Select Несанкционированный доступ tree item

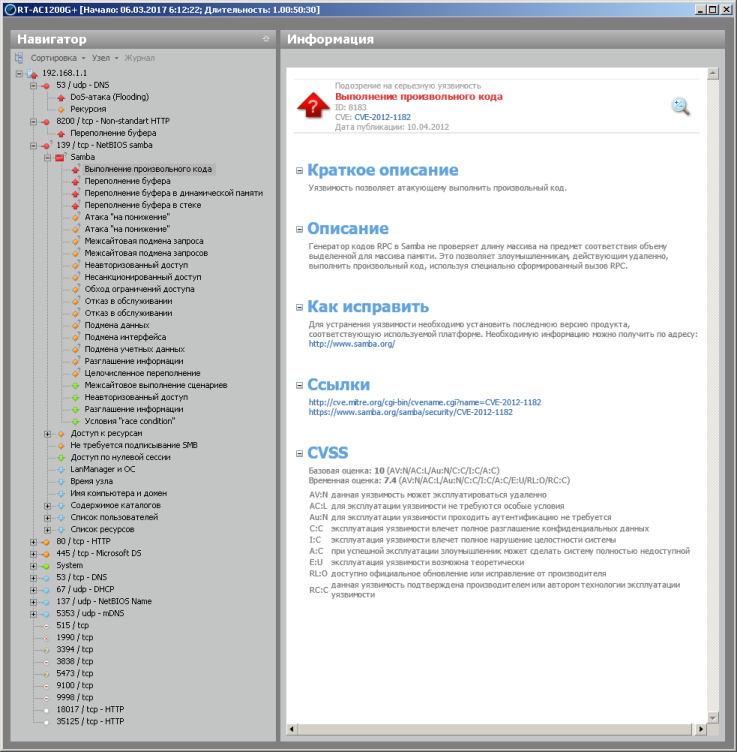[x=143, y=277]
